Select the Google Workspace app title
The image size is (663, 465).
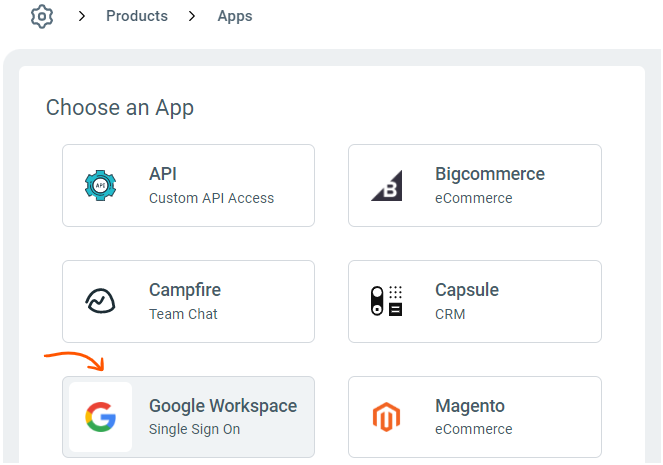point(223,406)
